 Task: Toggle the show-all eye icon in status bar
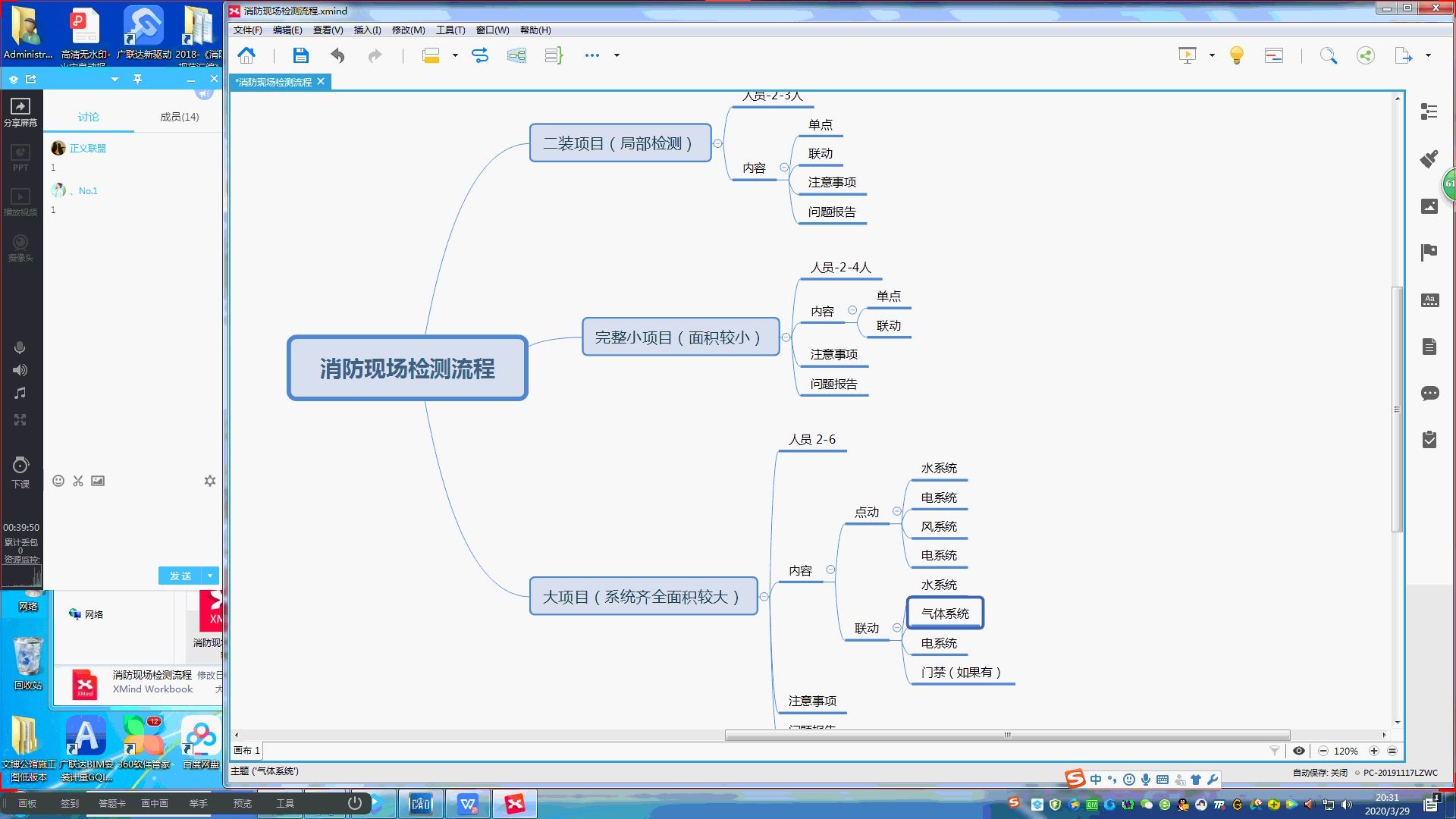1299,751
